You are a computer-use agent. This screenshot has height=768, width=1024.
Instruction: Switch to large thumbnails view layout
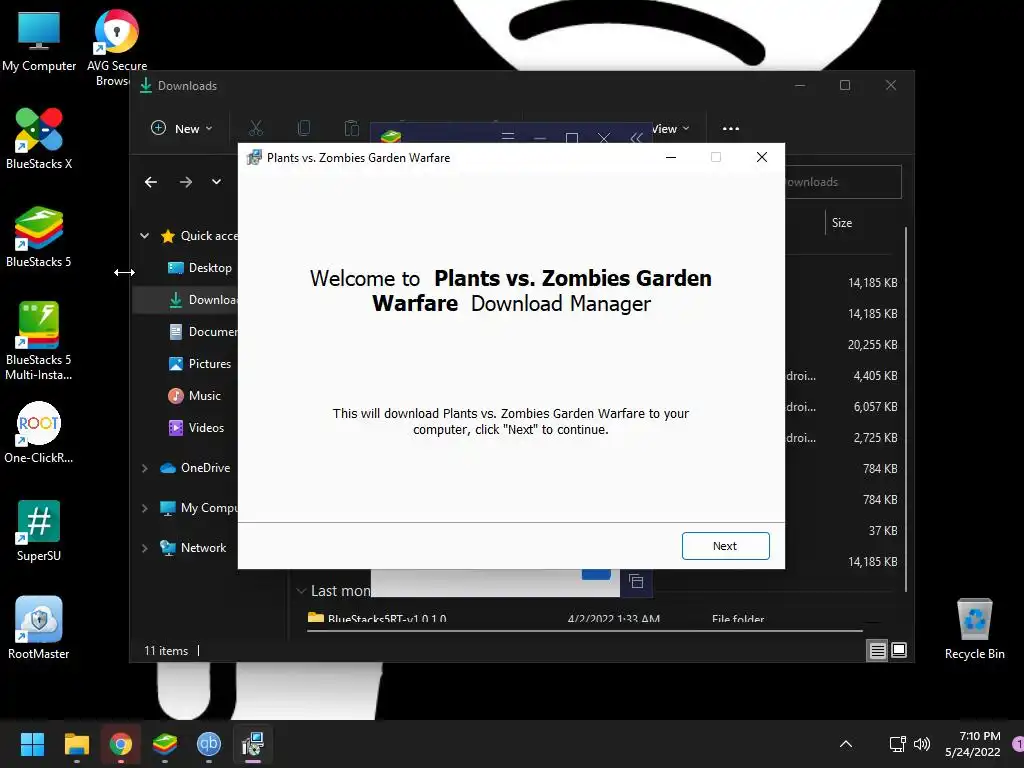(899, 650)
